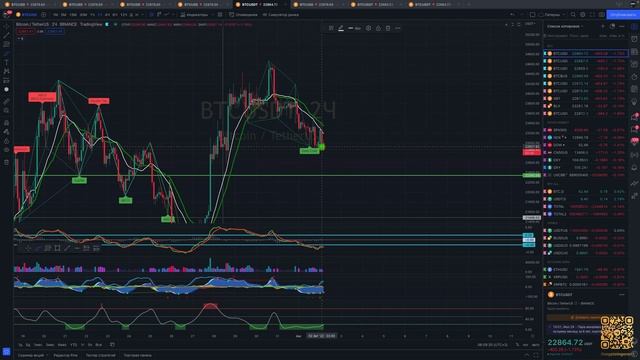Toggle hide all drawings eye icon

(x=7, y=150)
